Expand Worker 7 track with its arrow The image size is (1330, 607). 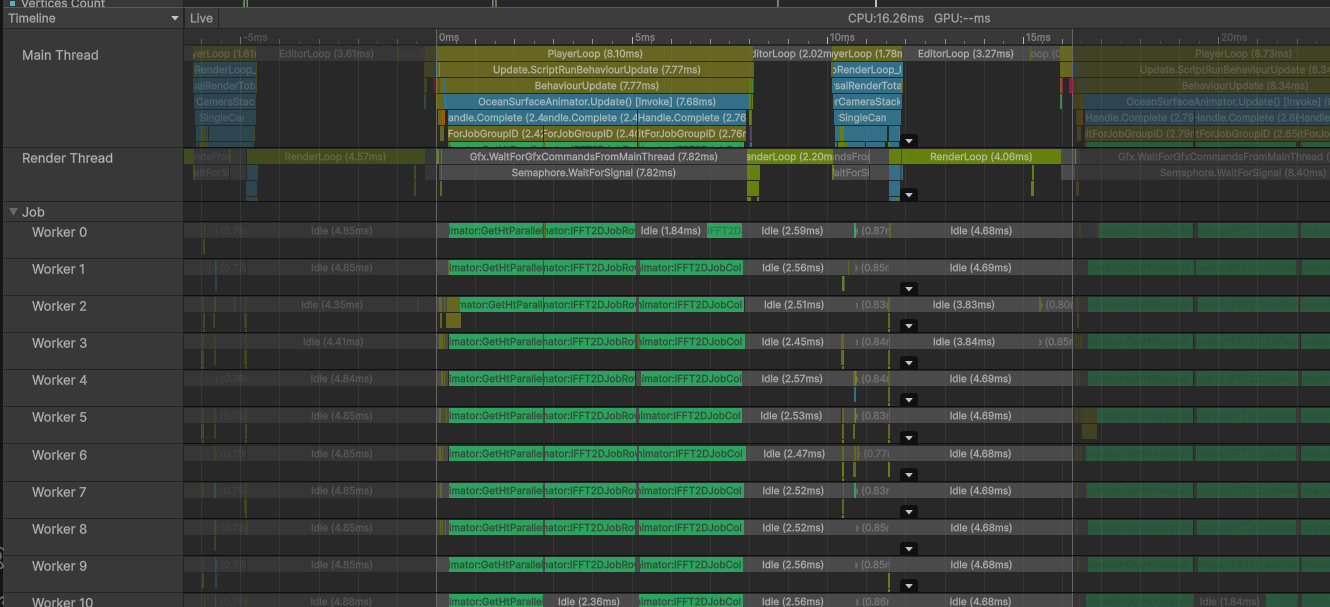909,511
